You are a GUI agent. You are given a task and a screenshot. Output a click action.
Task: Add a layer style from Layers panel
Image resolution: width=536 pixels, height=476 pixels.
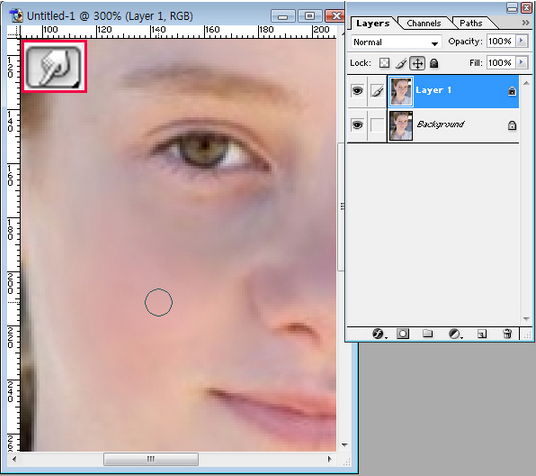(379, 333)
